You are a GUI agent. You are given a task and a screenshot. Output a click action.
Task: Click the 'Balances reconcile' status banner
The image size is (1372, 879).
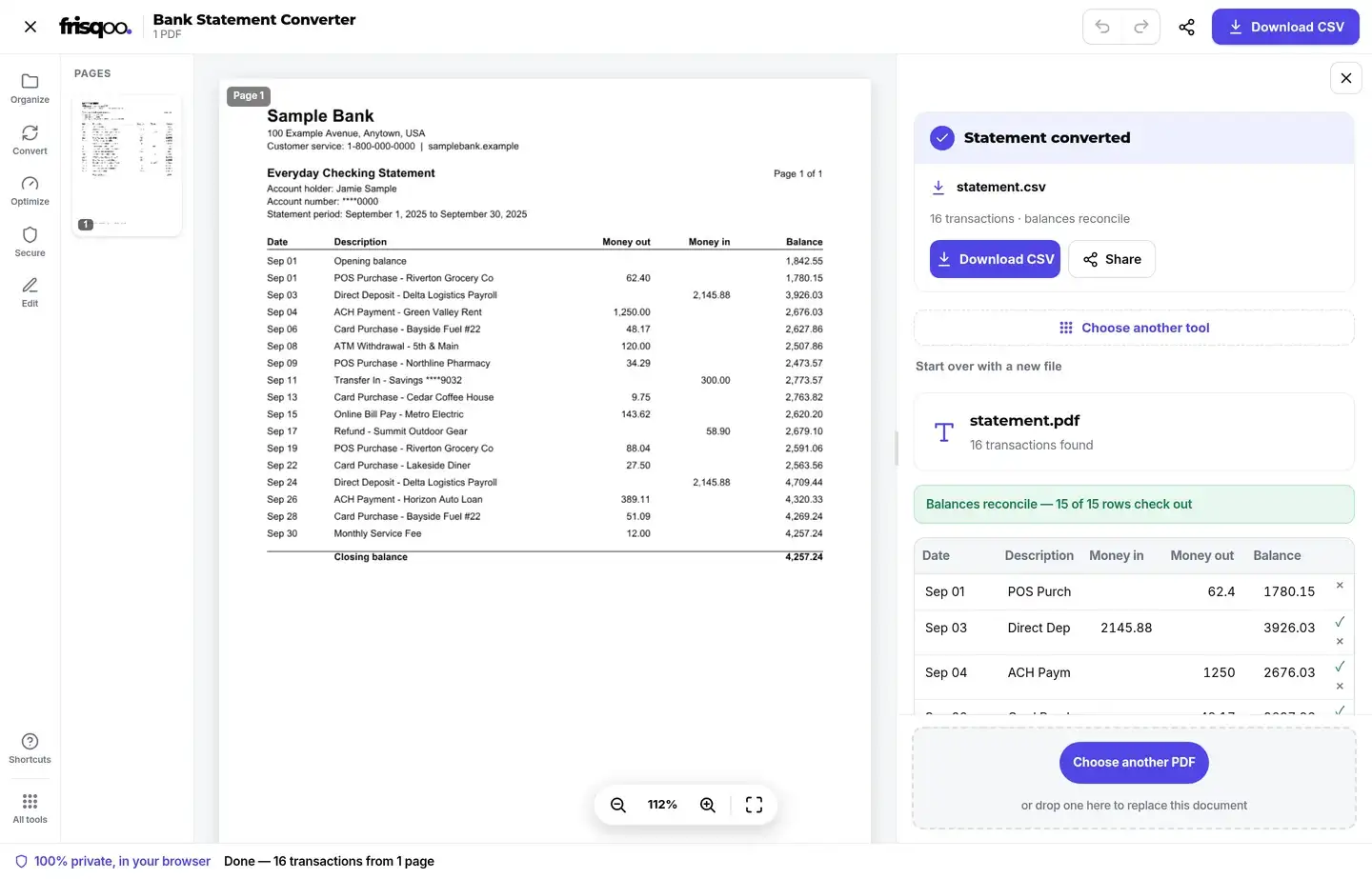tap(1134, 504)
